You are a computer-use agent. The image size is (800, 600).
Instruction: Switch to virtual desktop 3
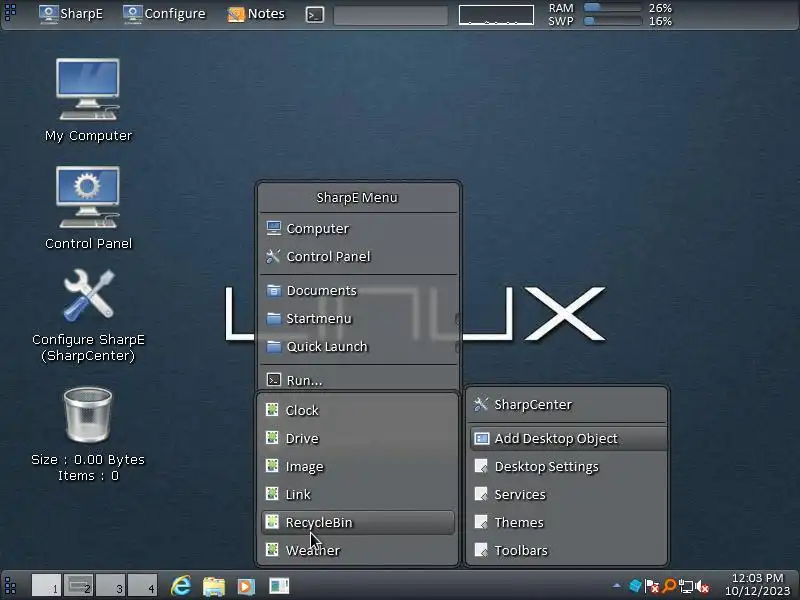point(110,585)
